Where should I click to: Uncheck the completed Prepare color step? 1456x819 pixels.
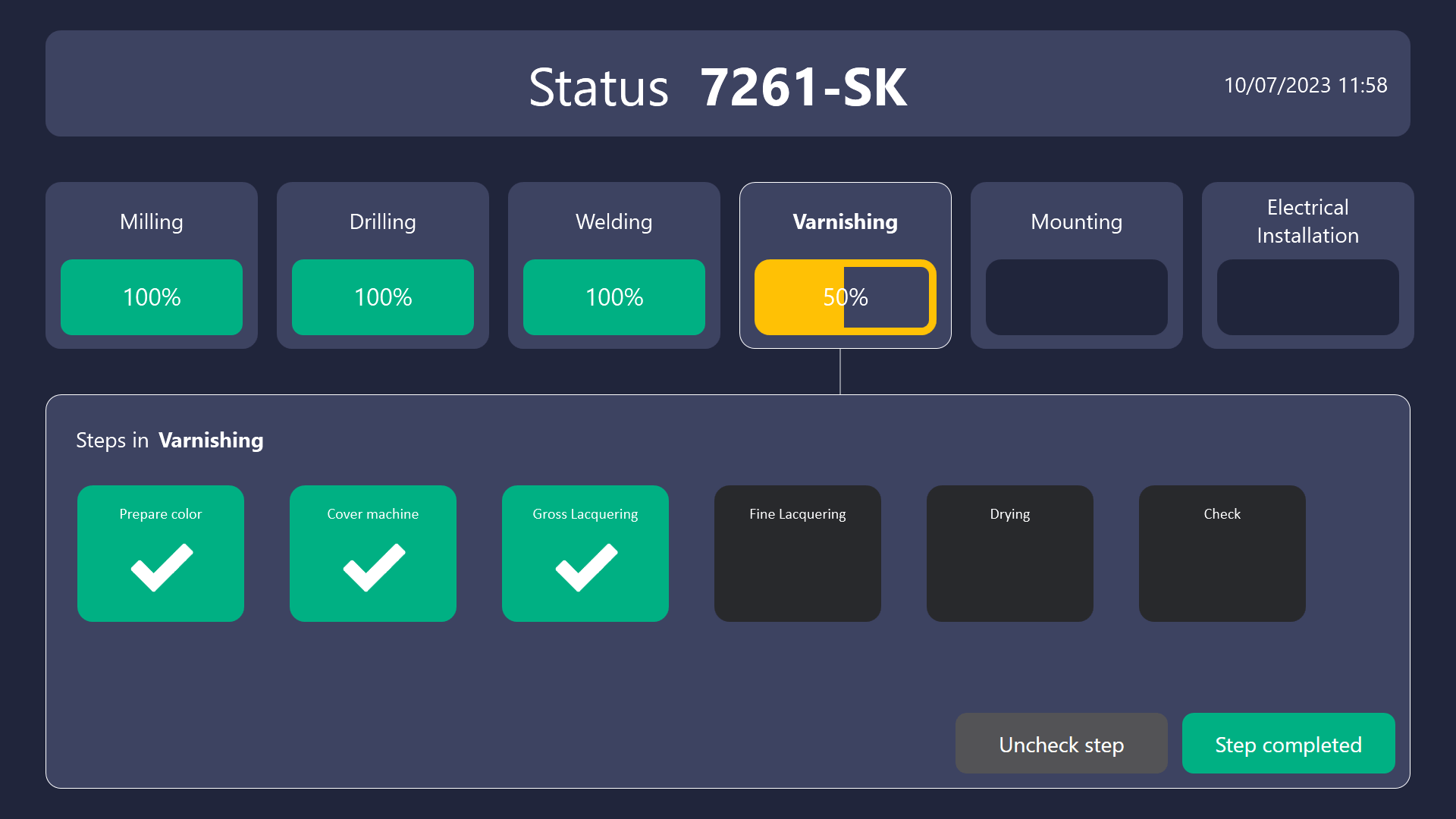(x=1061, y=744)
